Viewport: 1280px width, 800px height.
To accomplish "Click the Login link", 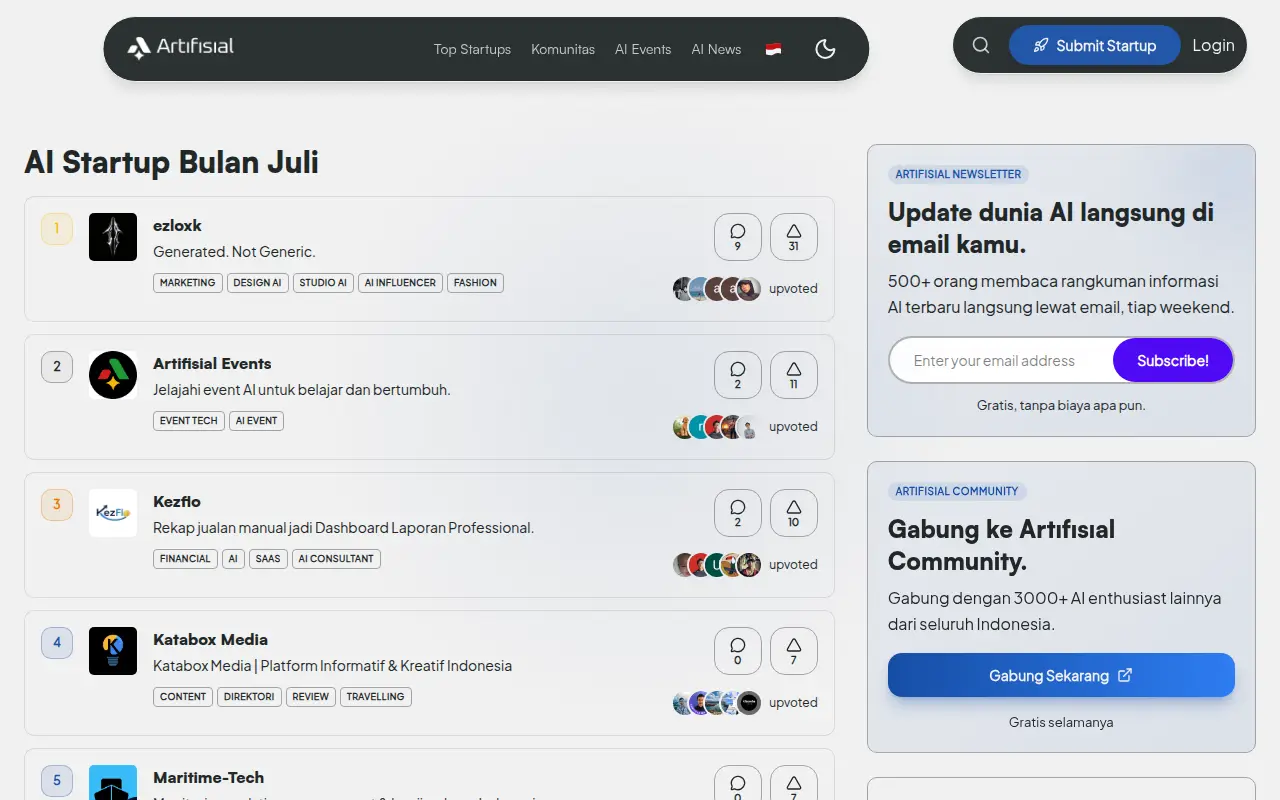I will (x=1213, y=45).
